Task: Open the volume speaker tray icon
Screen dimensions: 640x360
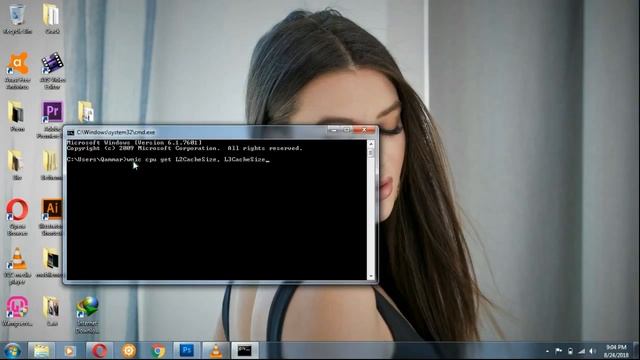Action: [593, 351]
